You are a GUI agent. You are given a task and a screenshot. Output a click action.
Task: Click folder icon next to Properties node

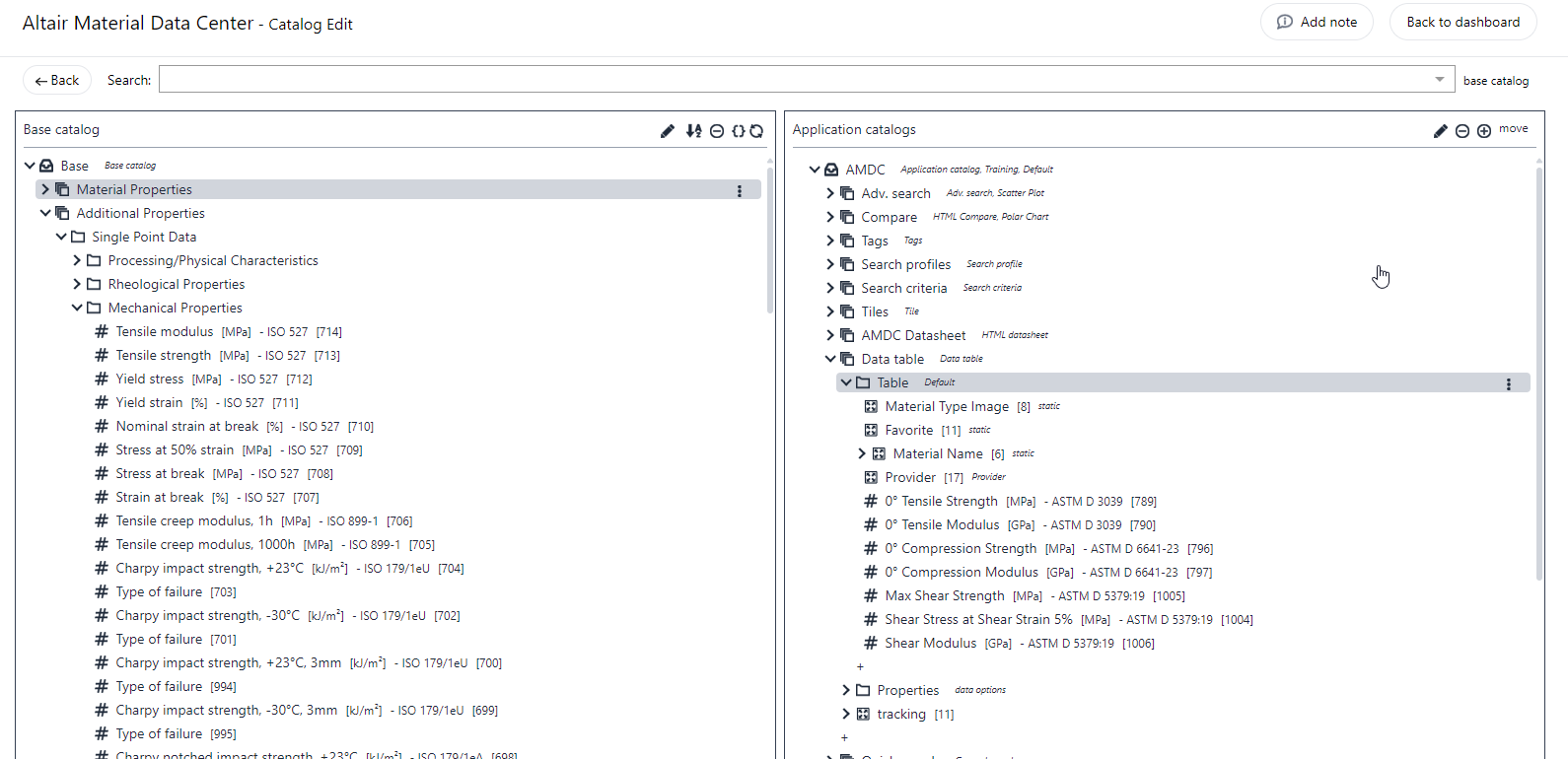pos(863,690)
